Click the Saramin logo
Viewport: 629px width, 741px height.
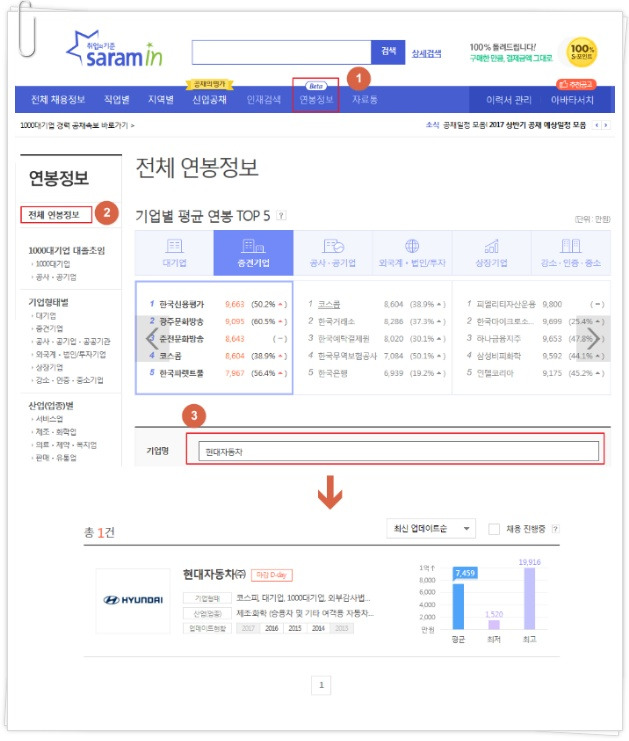tap(114, 50)
